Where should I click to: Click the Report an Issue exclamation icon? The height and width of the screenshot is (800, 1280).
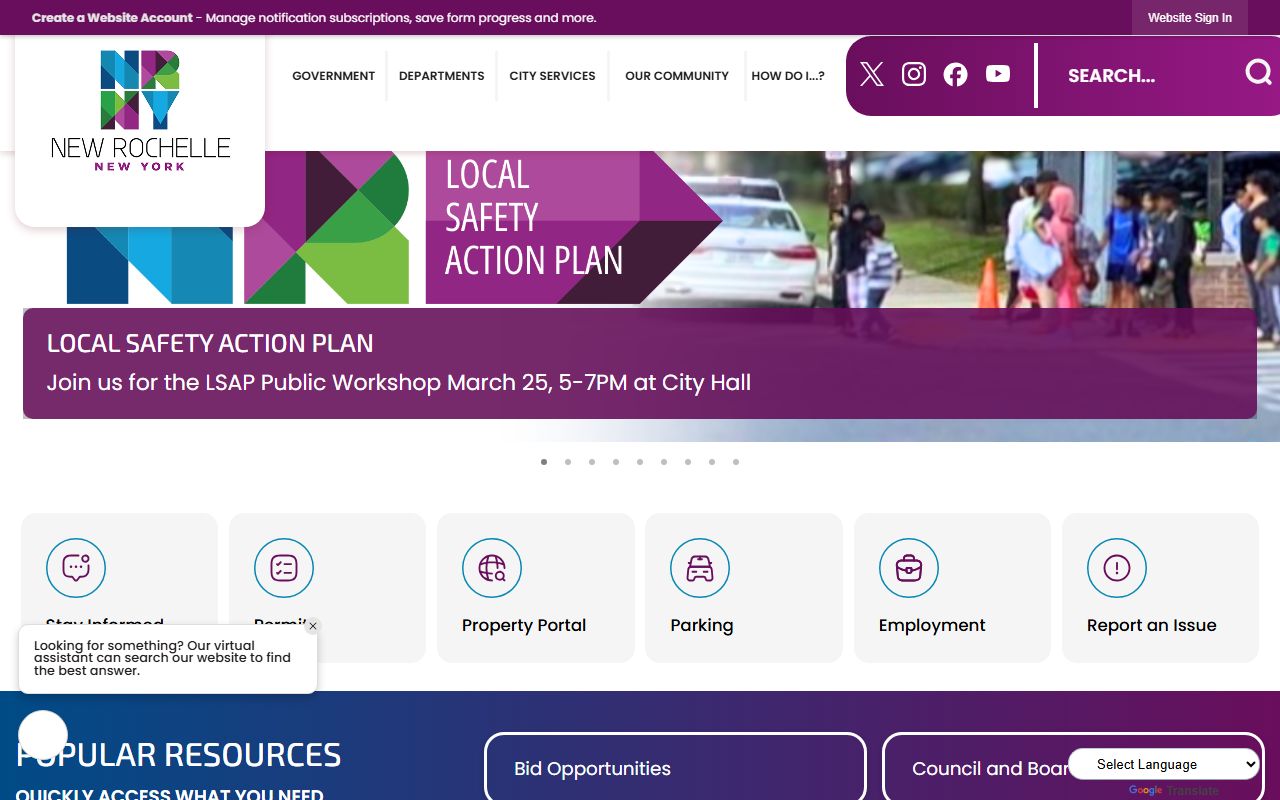tap(1117, 568)
